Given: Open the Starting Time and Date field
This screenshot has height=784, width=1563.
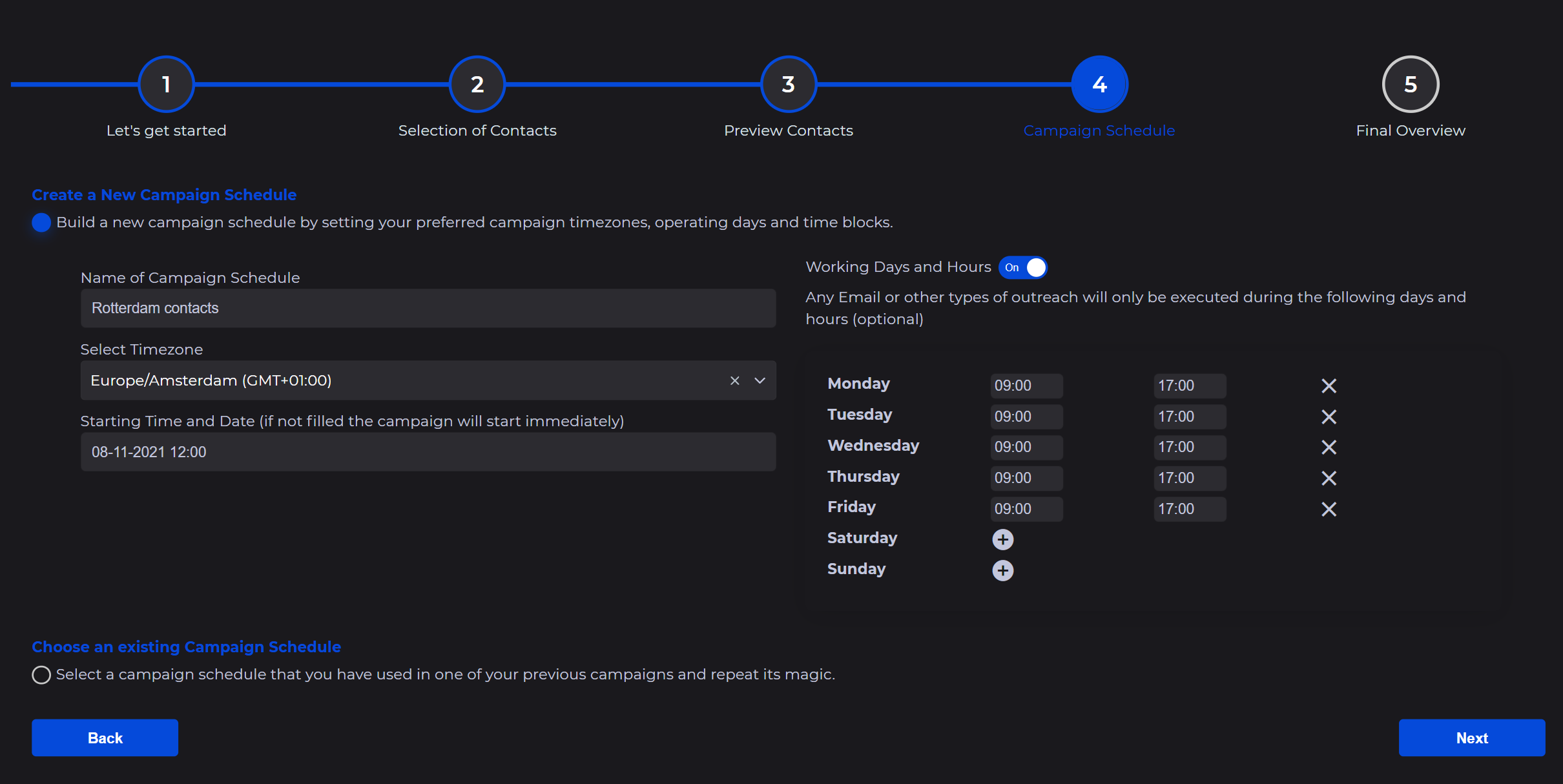Looking at the screenshot, I should pos(428,452).
